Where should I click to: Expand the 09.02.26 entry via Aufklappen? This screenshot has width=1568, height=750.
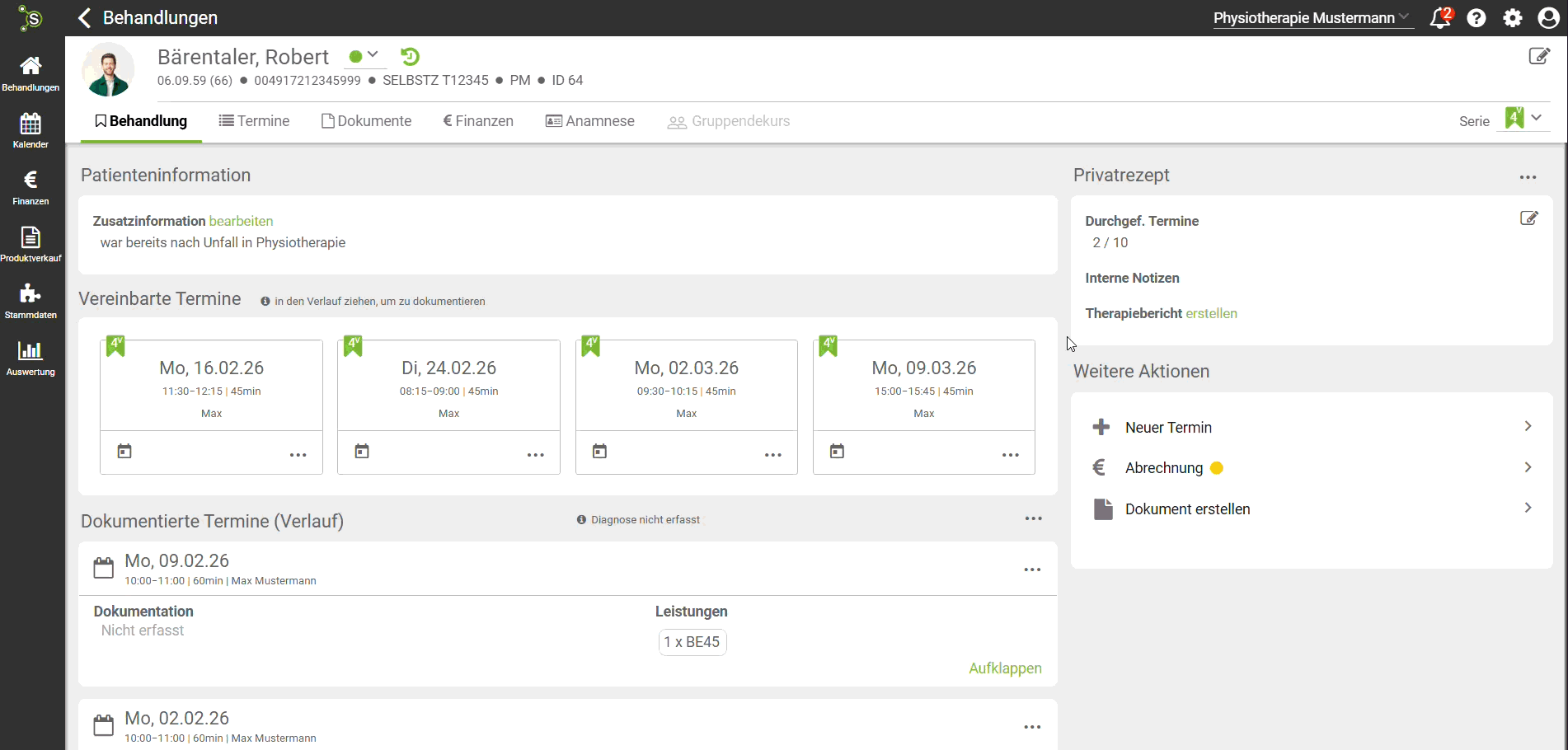point(1004,668)
